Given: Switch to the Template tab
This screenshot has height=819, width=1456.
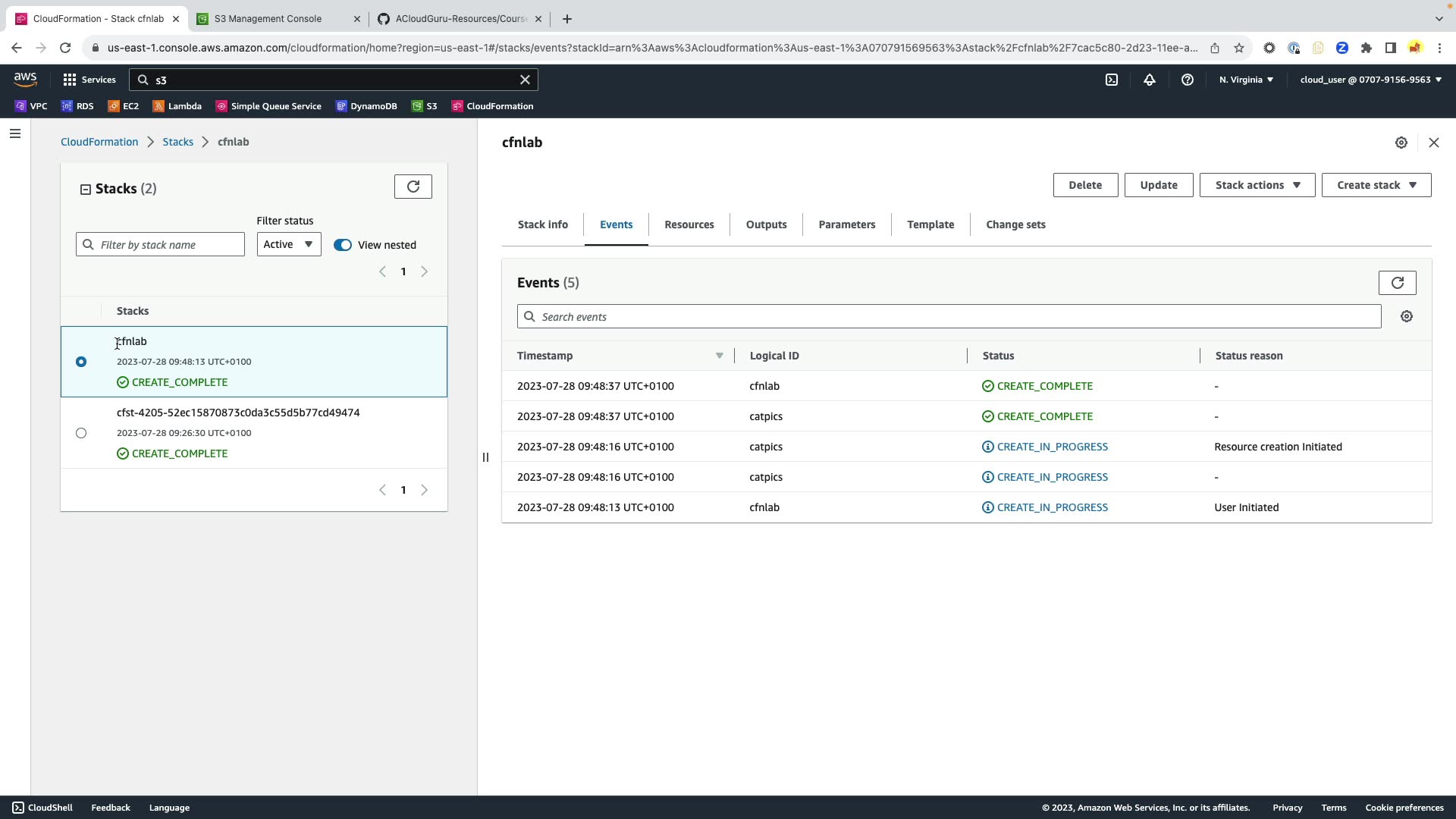Looking at the screenshot, I should [930, 224].
